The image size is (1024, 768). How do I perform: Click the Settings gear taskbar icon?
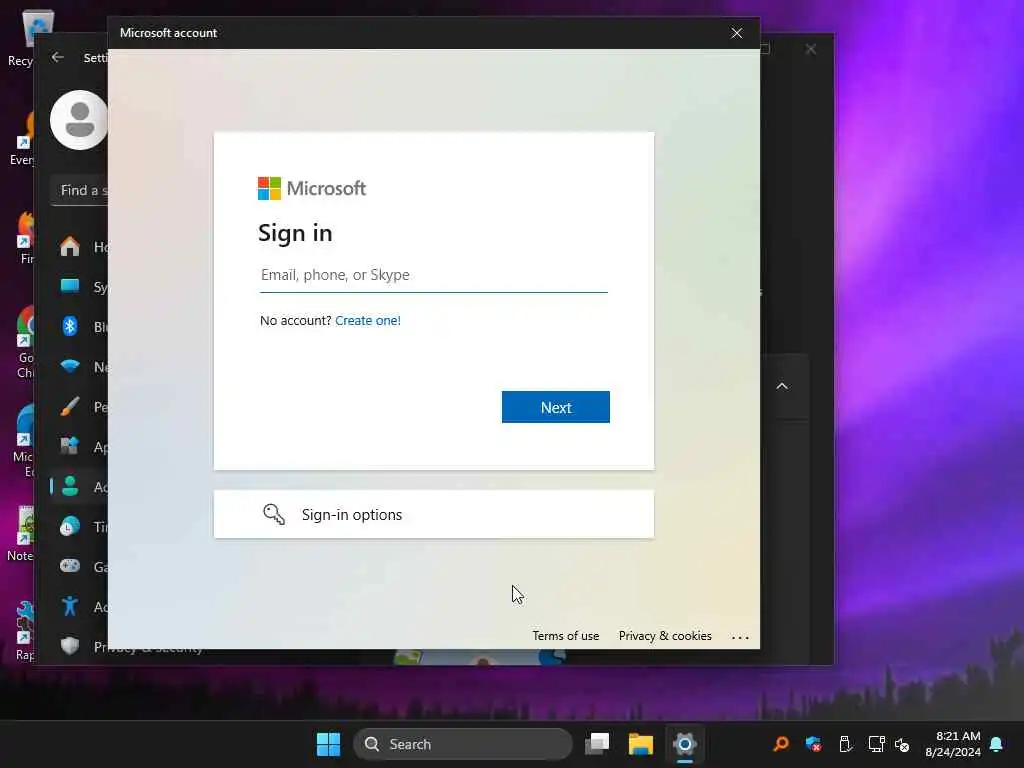tap(684, 744)
